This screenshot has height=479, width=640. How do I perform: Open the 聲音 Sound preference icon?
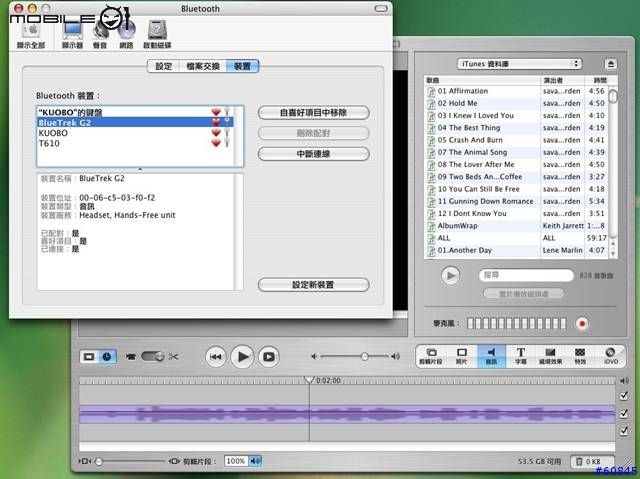coord(100,36)
